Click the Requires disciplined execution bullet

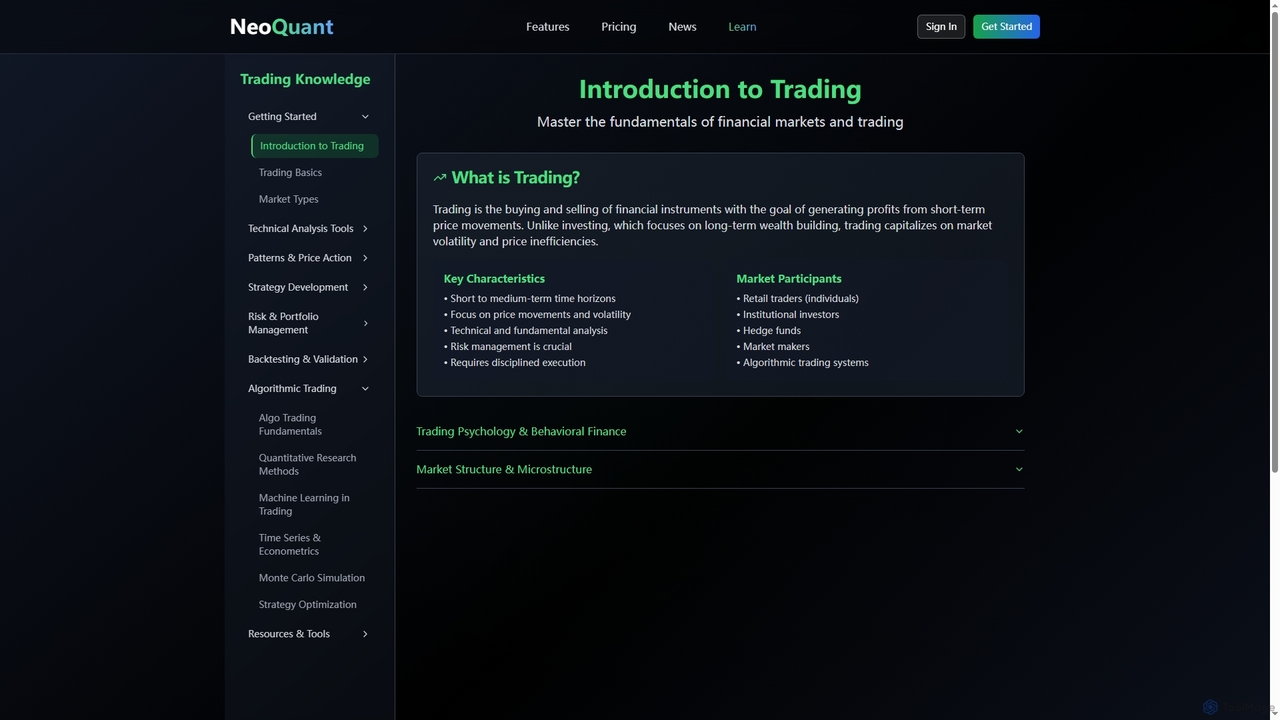(515, 363)
